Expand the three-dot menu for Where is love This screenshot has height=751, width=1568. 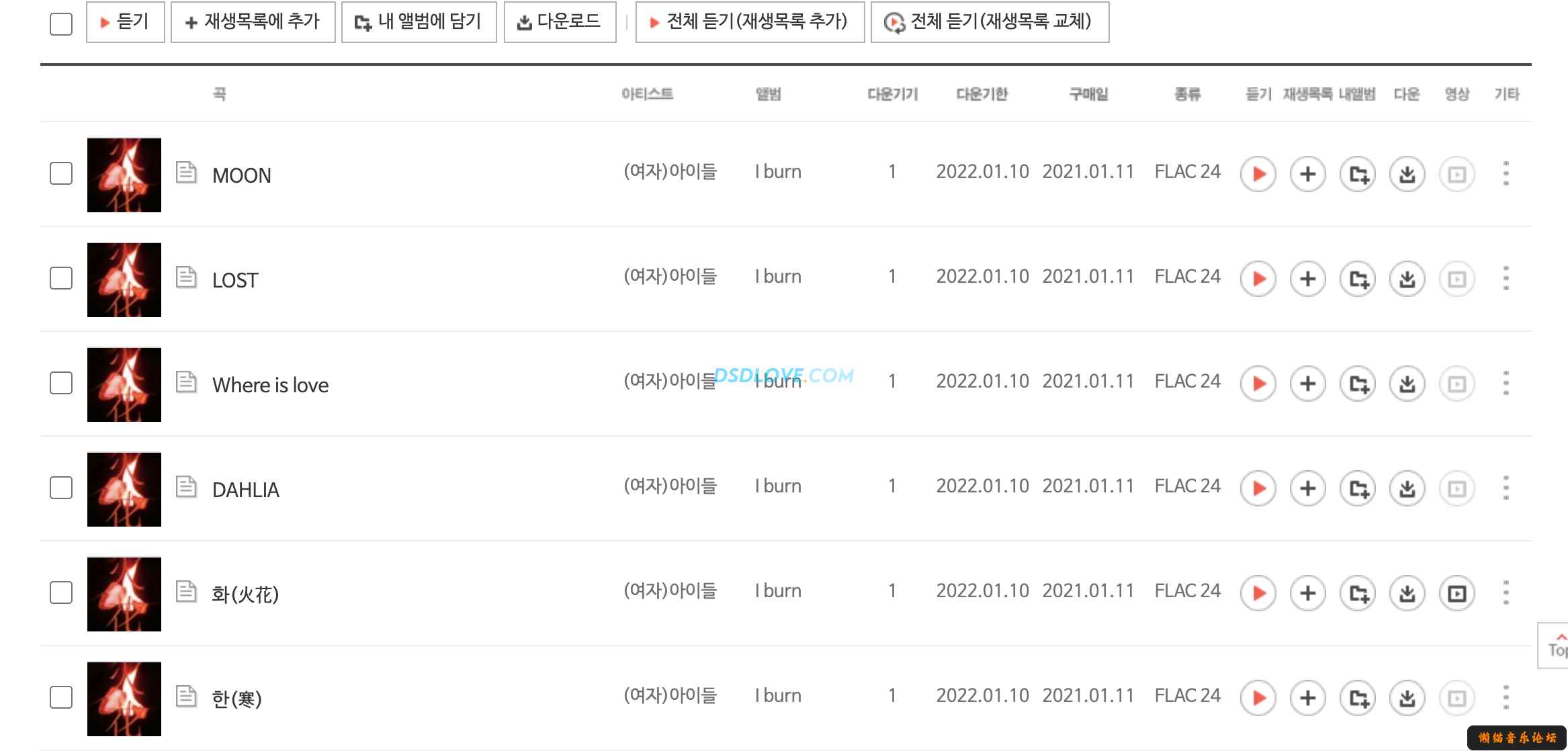click(1506, 383)
